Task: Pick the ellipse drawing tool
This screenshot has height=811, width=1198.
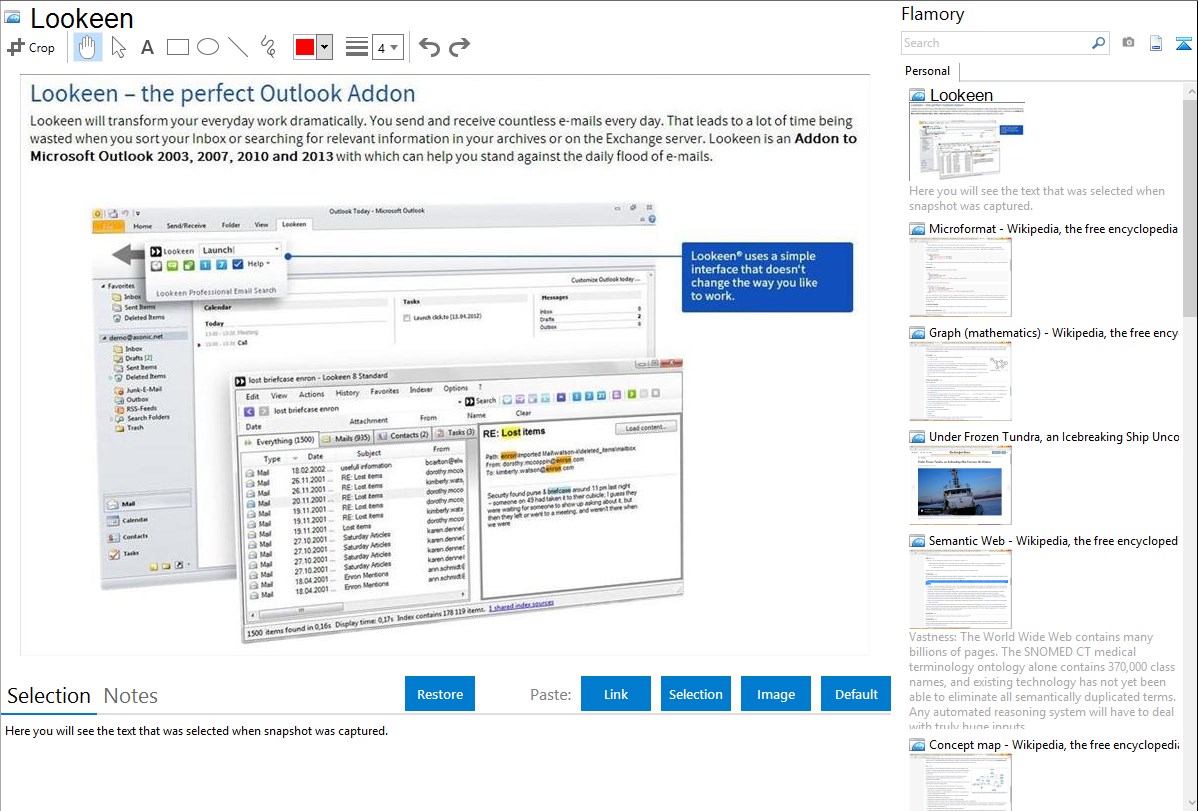Action: (208, 47)
